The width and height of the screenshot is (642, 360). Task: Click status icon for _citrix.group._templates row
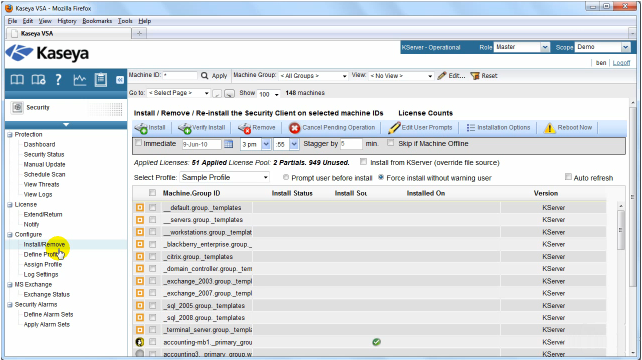[140, 256]
